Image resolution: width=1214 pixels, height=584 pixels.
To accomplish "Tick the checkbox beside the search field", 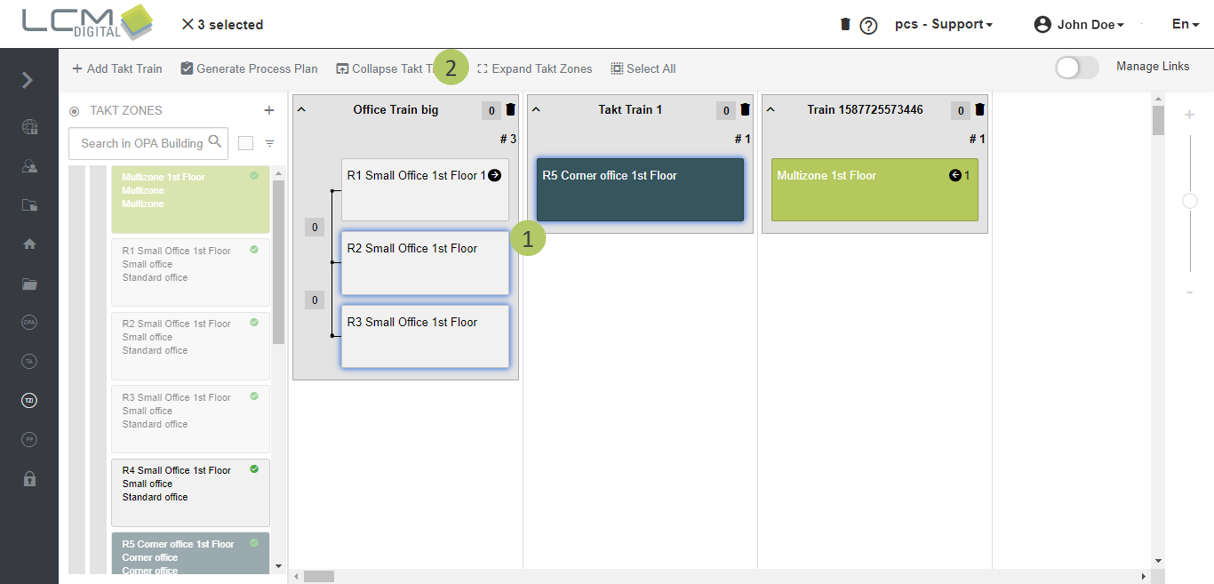I will coord(246,144).
